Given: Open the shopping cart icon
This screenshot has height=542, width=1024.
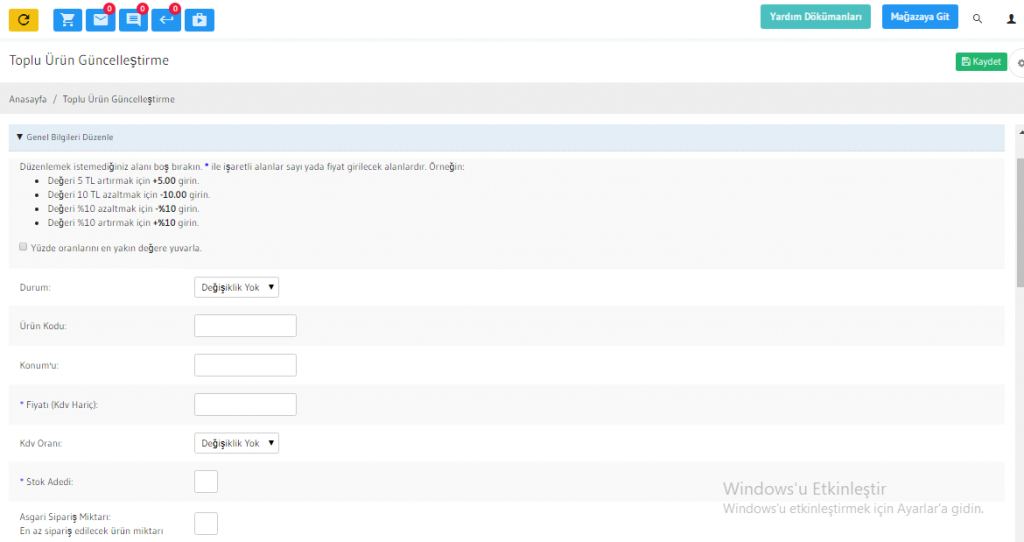Looking at the screenshot, I should coord(67,19).
